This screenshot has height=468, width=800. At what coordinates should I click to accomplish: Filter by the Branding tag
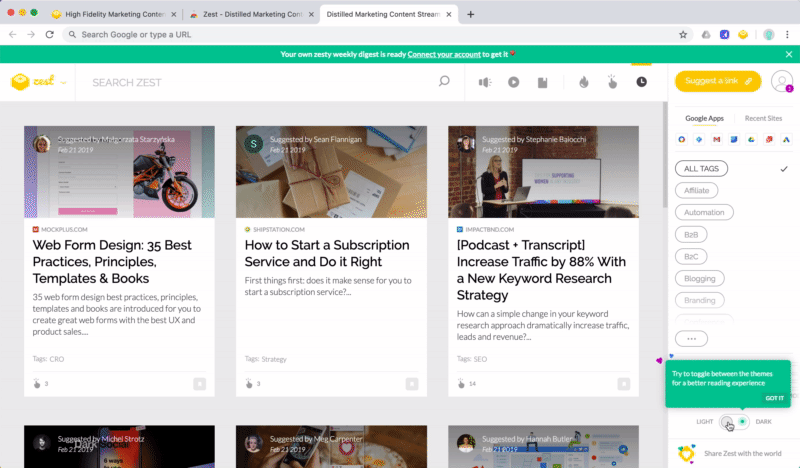coord(699,301)
